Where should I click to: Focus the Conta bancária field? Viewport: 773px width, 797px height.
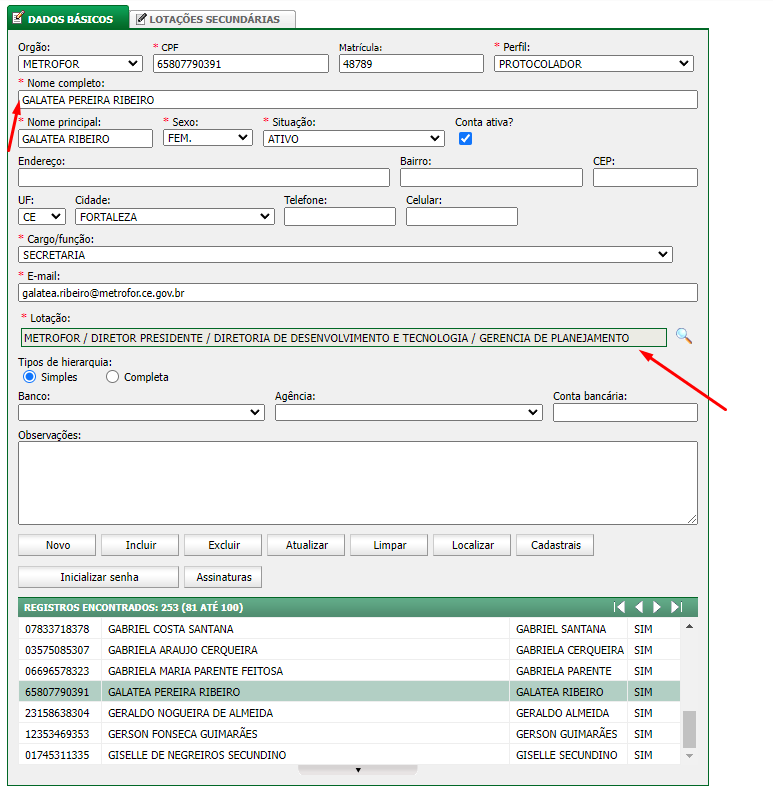coord(625,413)
